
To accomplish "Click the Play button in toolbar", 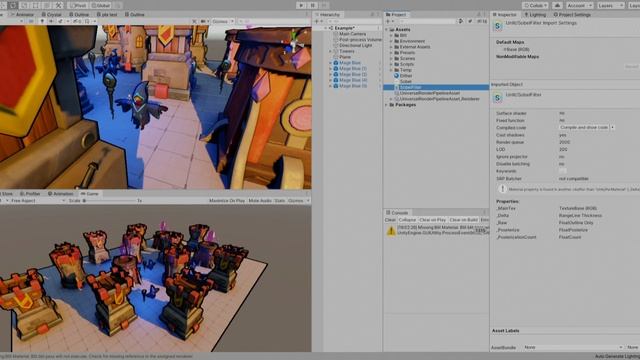I will (x=301, y=5).
